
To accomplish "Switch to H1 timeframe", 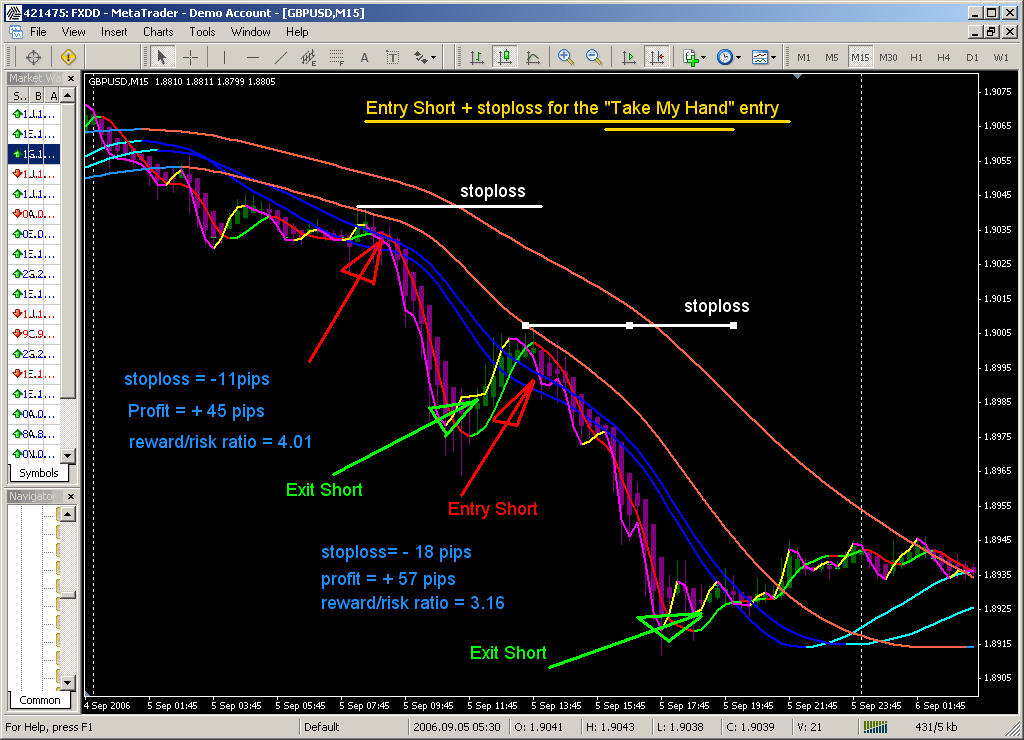I will tap(916, 57).
